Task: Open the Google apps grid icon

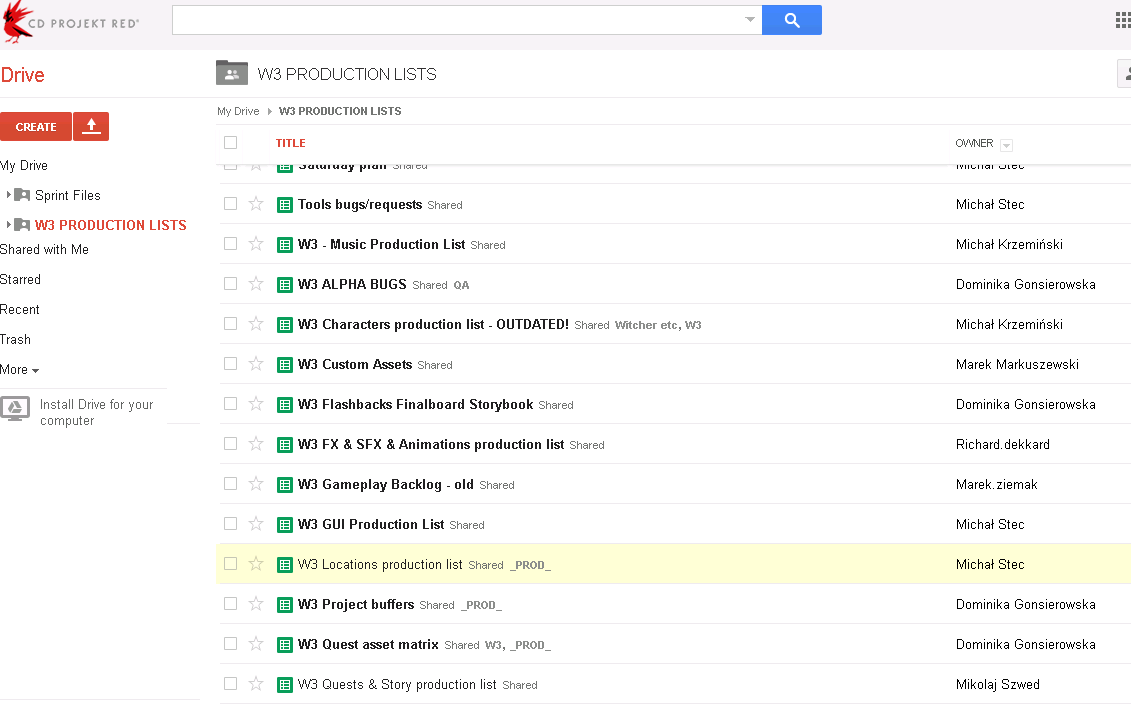Action: [x=1122, y=20]
